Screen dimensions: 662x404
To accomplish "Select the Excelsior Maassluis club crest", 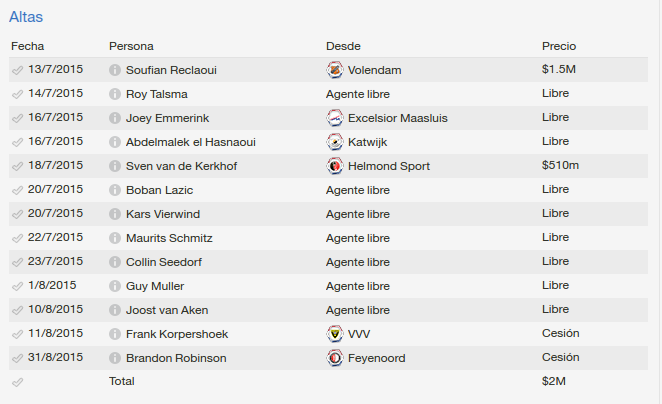I will (x=335, y=118).
